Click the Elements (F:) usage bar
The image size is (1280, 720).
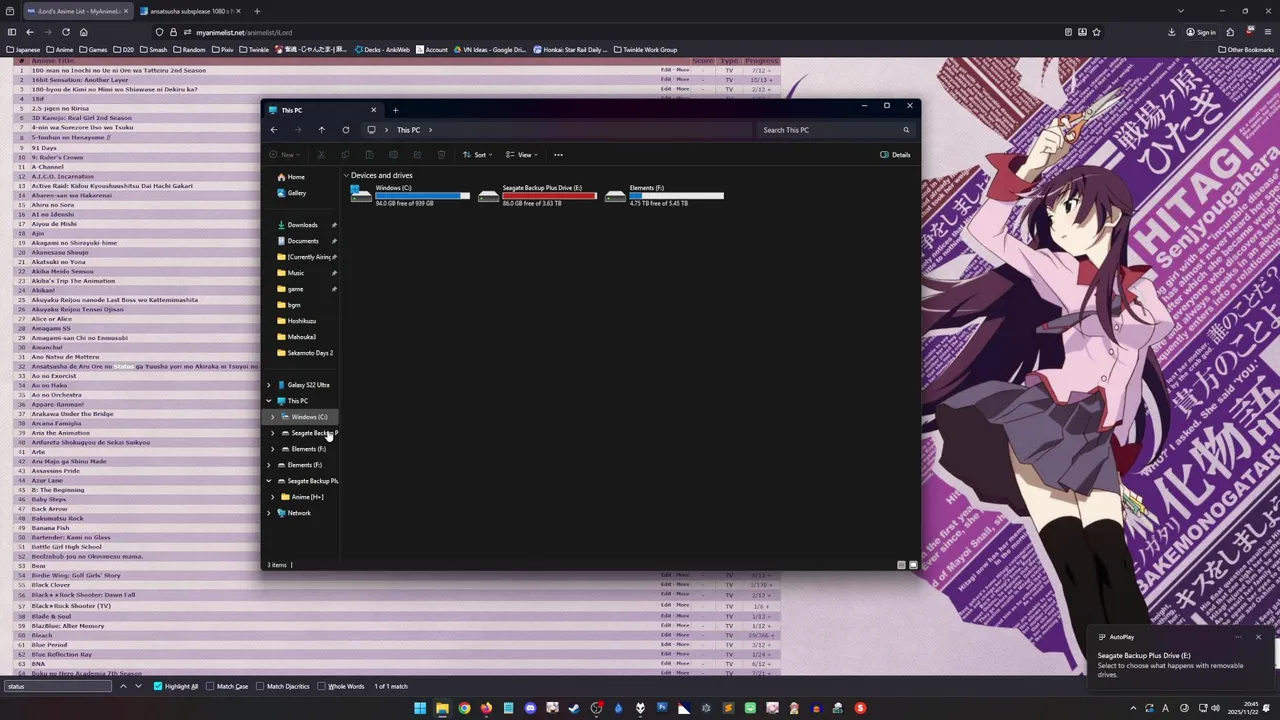pos(676,195)
